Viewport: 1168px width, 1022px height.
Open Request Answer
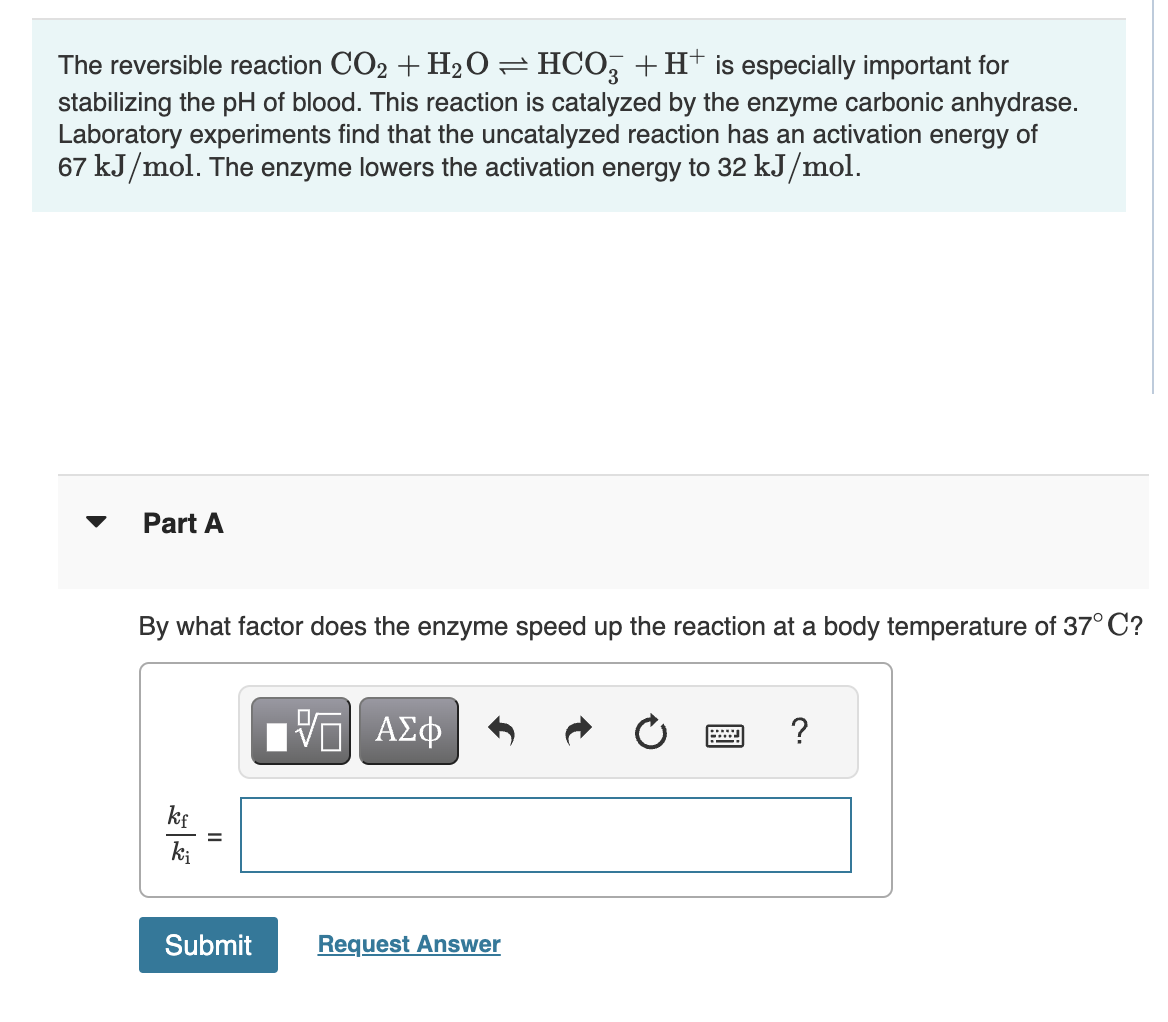pos(408,944)
